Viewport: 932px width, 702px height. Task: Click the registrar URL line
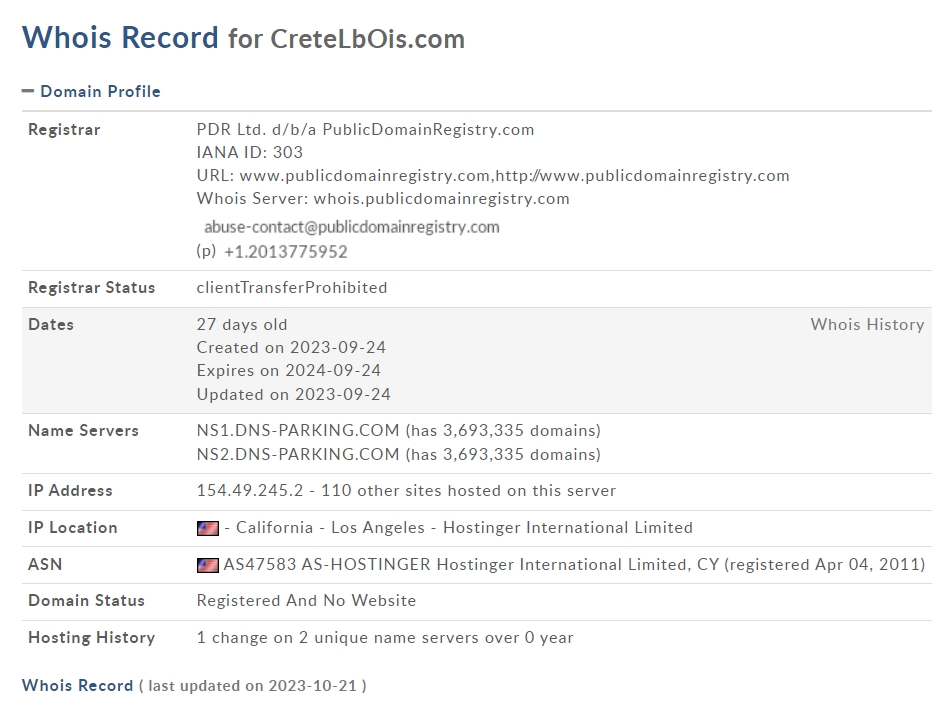[x=493, y=176]
